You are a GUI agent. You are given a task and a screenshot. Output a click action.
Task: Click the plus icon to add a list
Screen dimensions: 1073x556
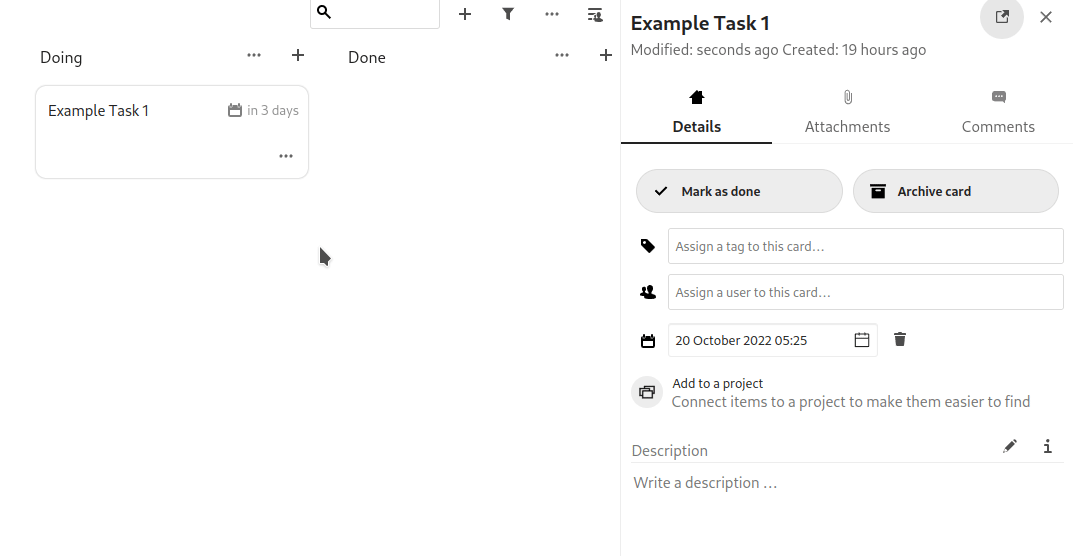pyautogui.click(x=465, y=14)
